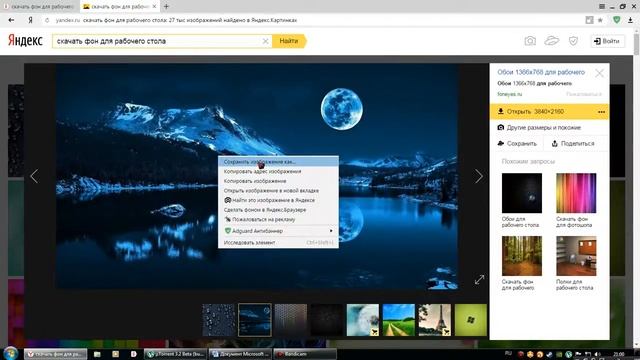This screenshot has height=360, width=640.
Task: Select water drops thumbnail in filmstrip
Action: coord(219,320)
